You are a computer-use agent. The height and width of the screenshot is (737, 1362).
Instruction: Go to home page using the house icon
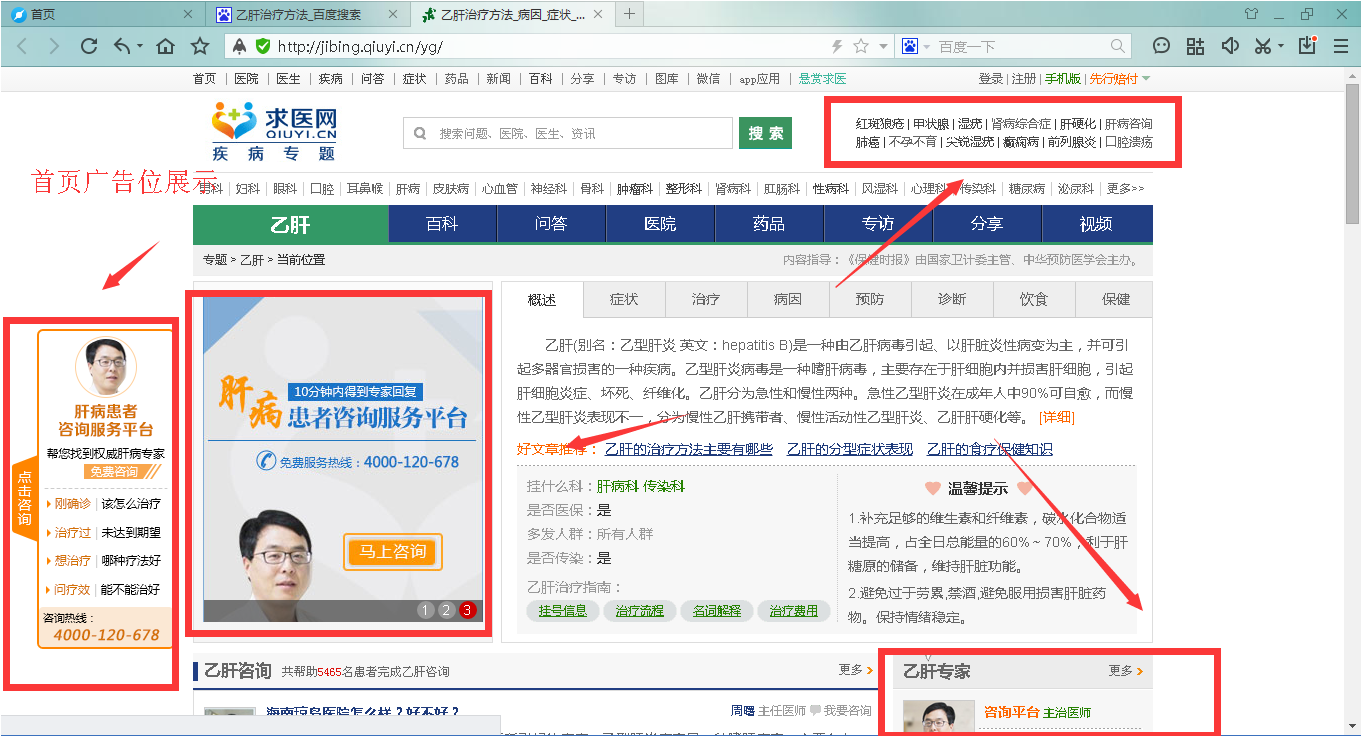(165, 46)
